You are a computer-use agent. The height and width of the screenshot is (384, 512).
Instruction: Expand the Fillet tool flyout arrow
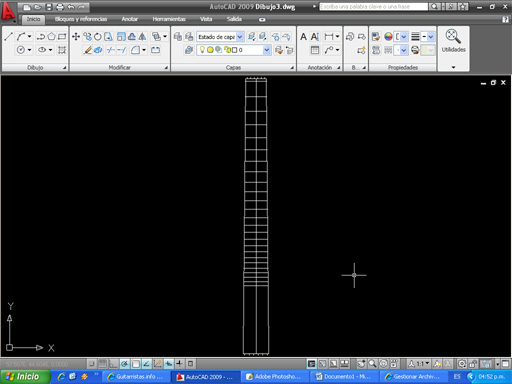coord(144,50)
